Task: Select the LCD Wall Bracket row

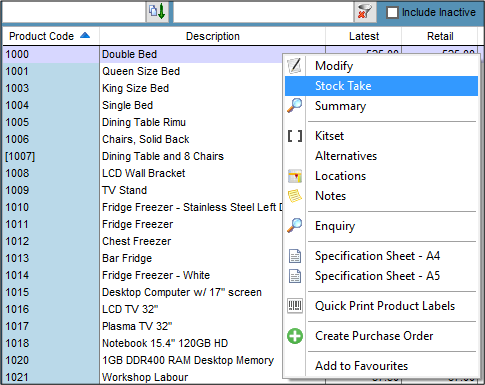Action: point(142,173)
